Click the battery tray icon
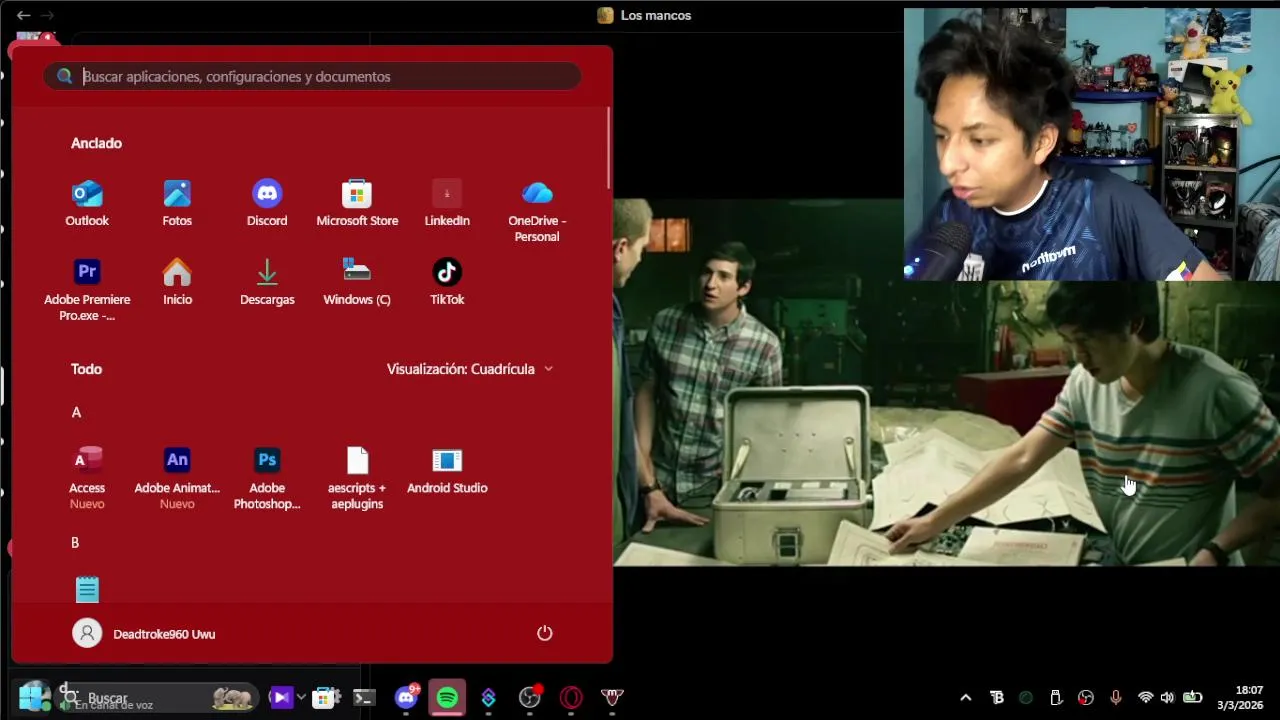This screenshot has height=720, width=1280. [x=1193, y=697]
